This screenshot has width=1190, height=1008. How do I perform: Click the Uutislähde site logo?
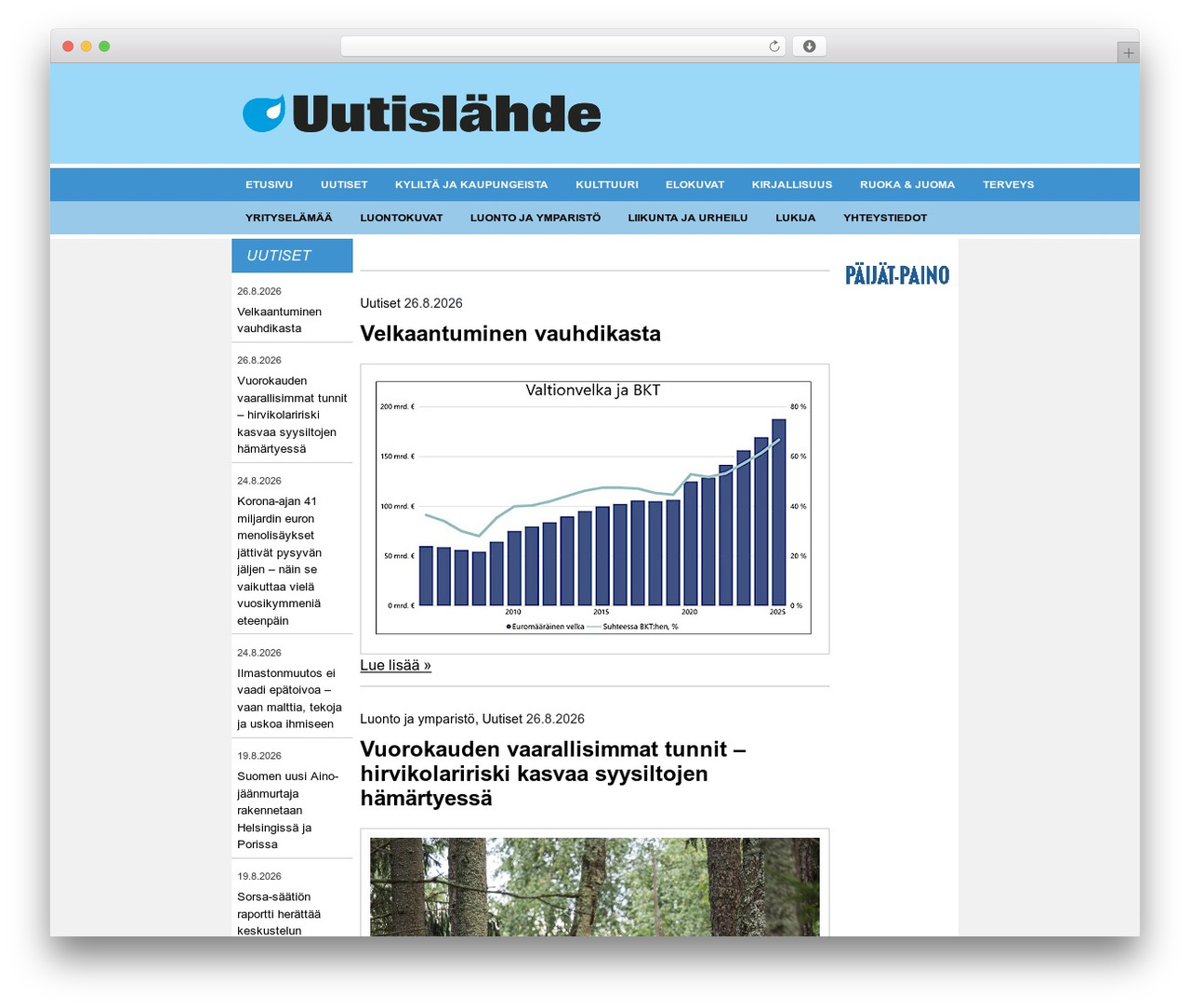[421, 113]
